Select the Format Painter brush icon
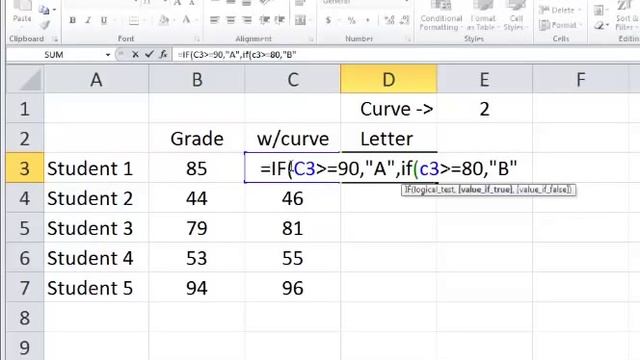Screen dimensions: 640x360 [44, 25]
